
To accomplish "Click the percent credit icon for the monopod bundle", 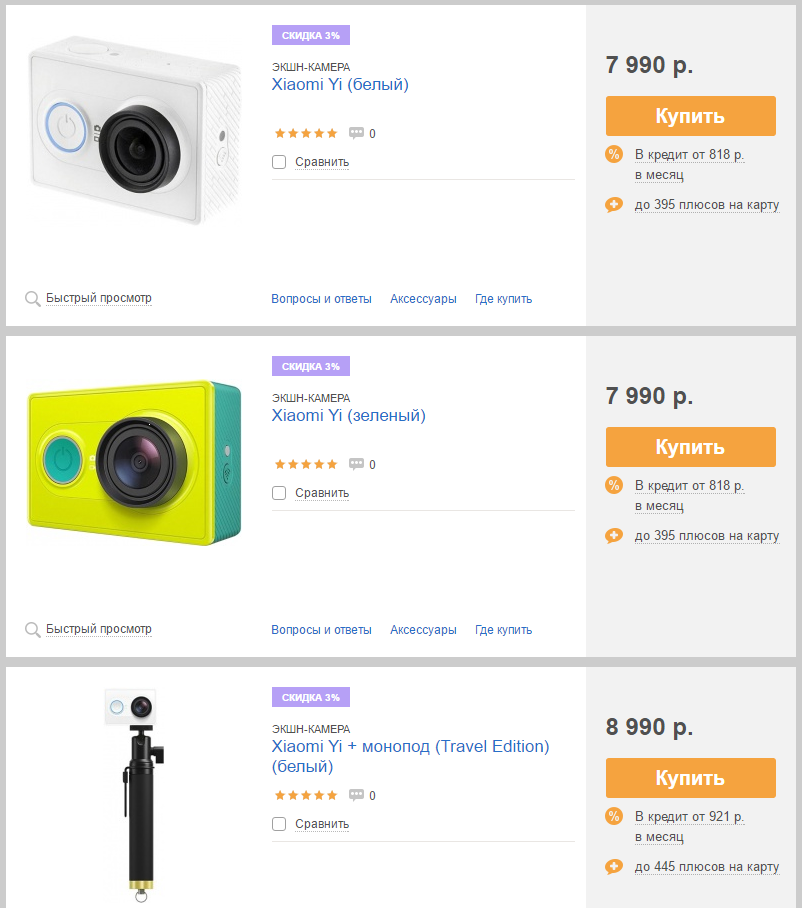I will tap(614, 816).
